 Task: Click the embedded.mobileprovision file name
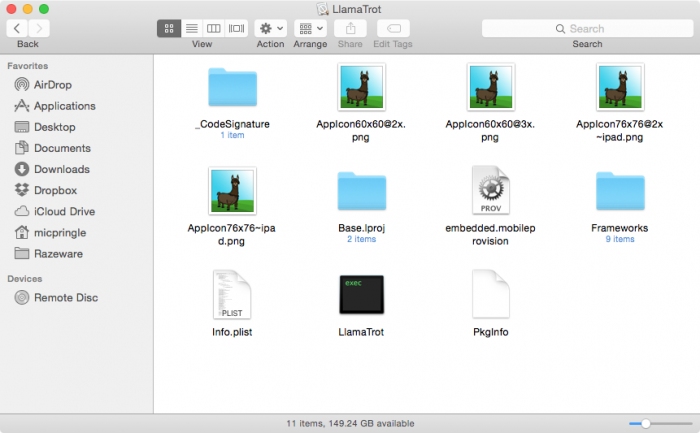coord(490,234)
